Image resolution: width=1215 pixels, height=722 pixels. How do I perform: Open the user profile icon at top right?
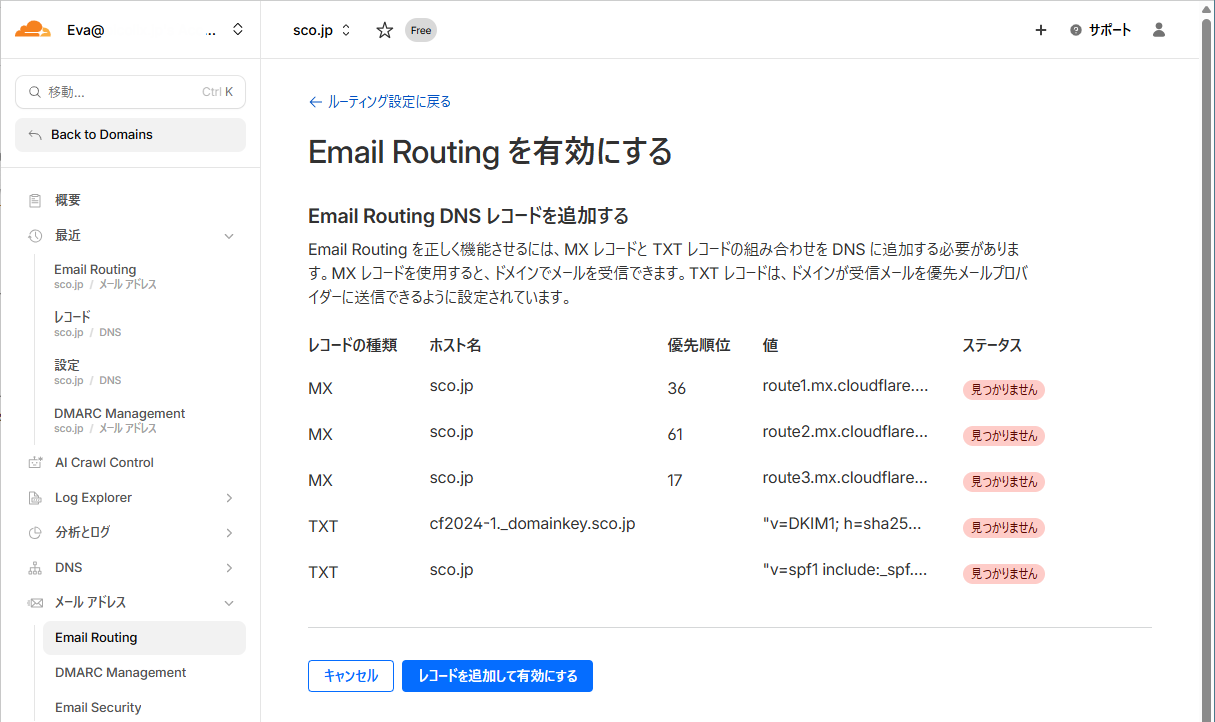1158,30
